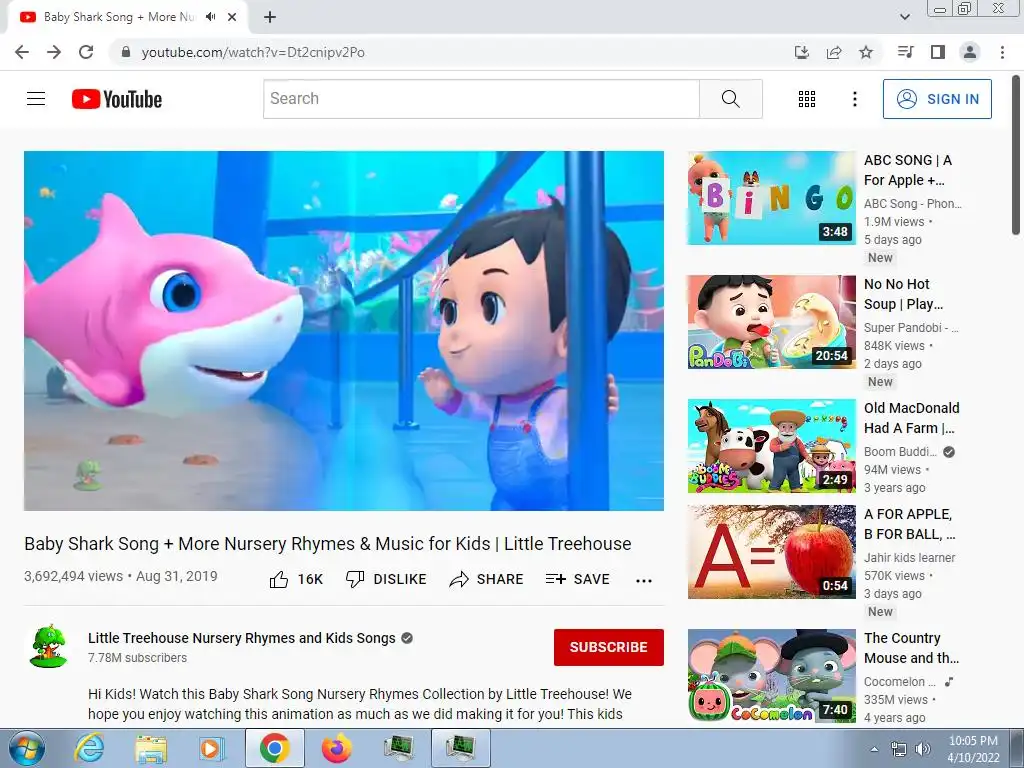Show hidden tray icons arrow
1024x768 pixels.
point(874,749)
